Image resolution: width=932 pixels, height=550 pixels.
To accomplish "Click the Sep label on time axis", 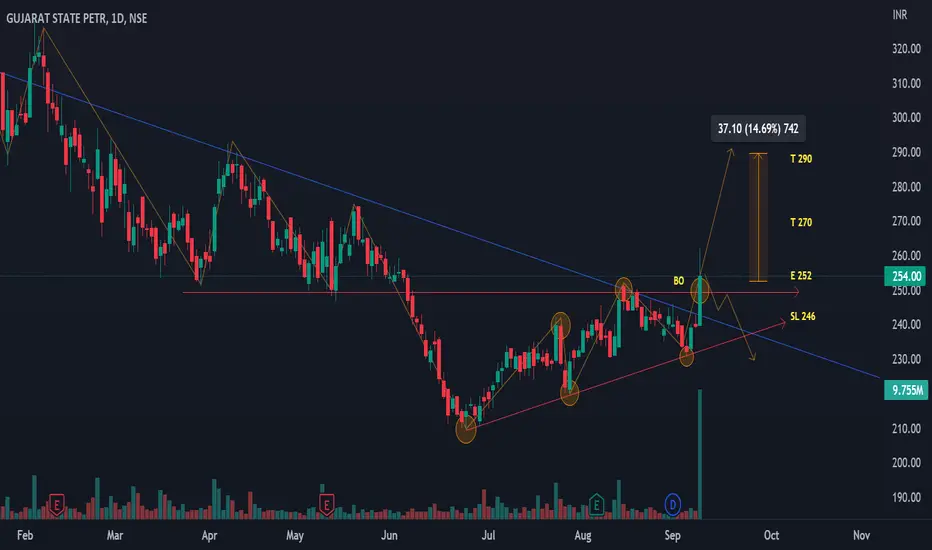I will coord(672,535).
